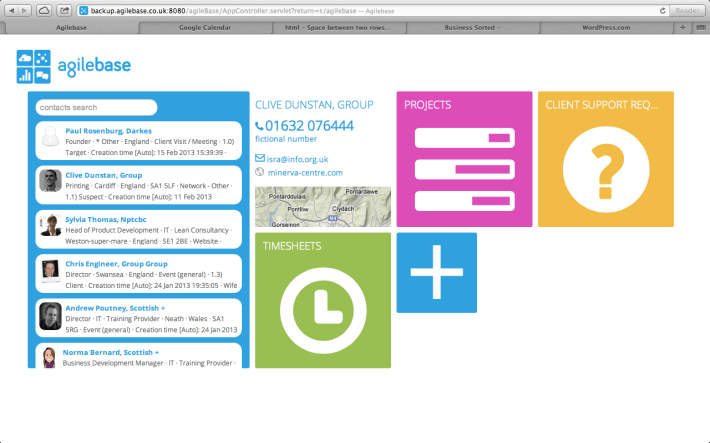Click the globe website icon
Image resolution: width=710 pixels, height=443 pixels.
click(x=259, y=172)
